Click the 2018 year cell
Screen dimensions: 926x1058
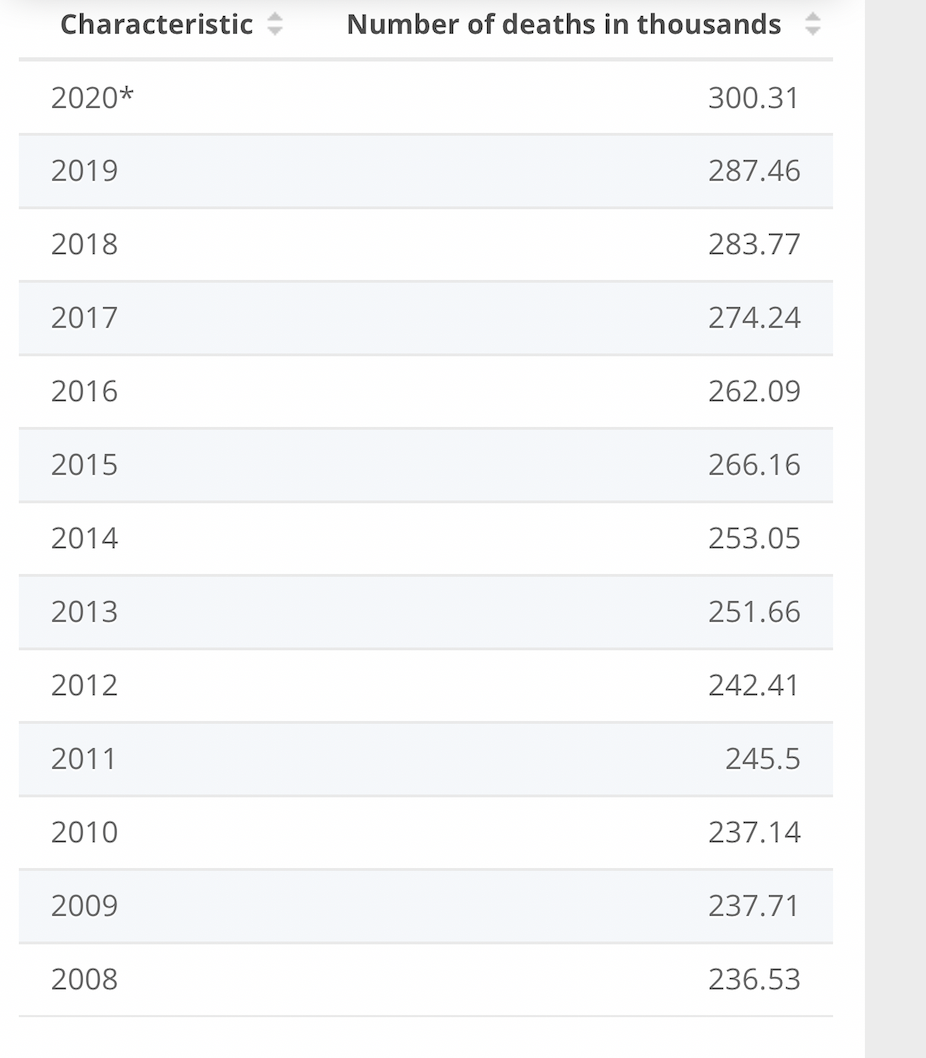(84, 244)
